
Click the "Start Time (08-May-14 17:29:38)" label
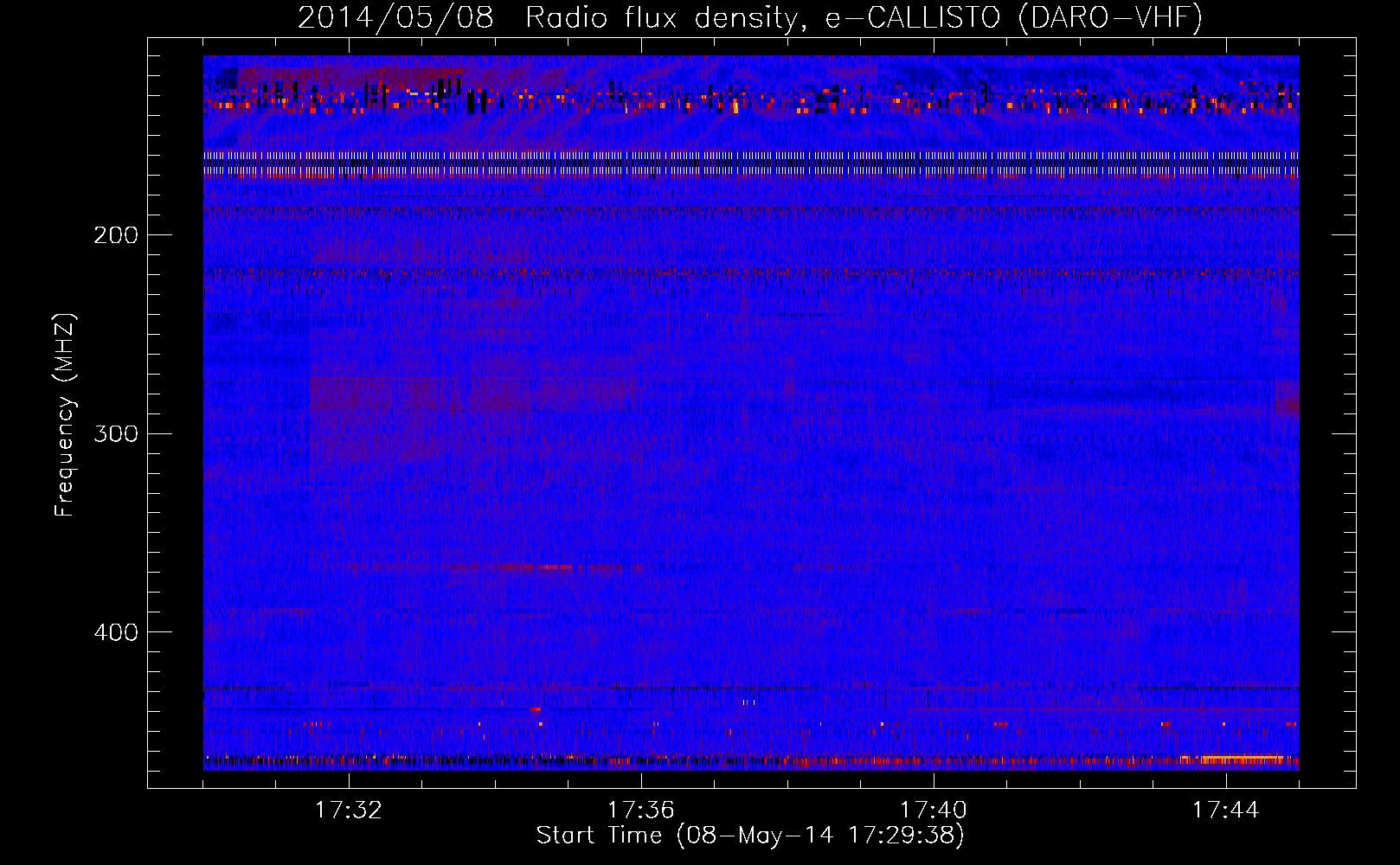pyautogui.click(x=750, y=836)
